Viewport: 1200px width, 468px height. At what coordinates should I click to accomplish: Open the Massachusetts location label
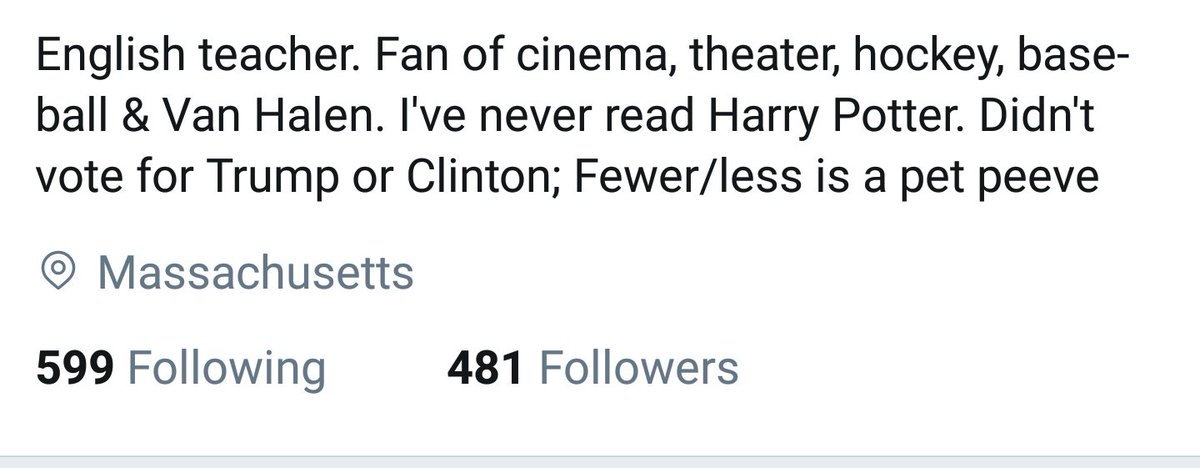pyautogui.click(x=256, y=272)
